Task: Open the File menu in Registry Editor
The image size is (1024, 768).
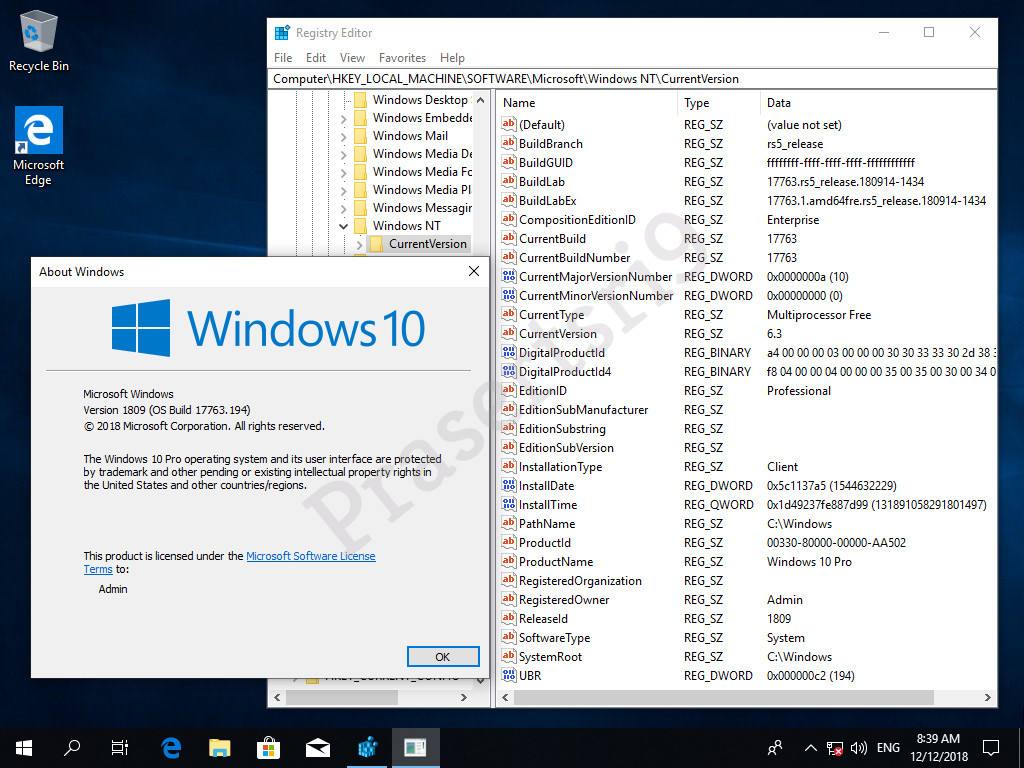Action: [x=283, y=57]
